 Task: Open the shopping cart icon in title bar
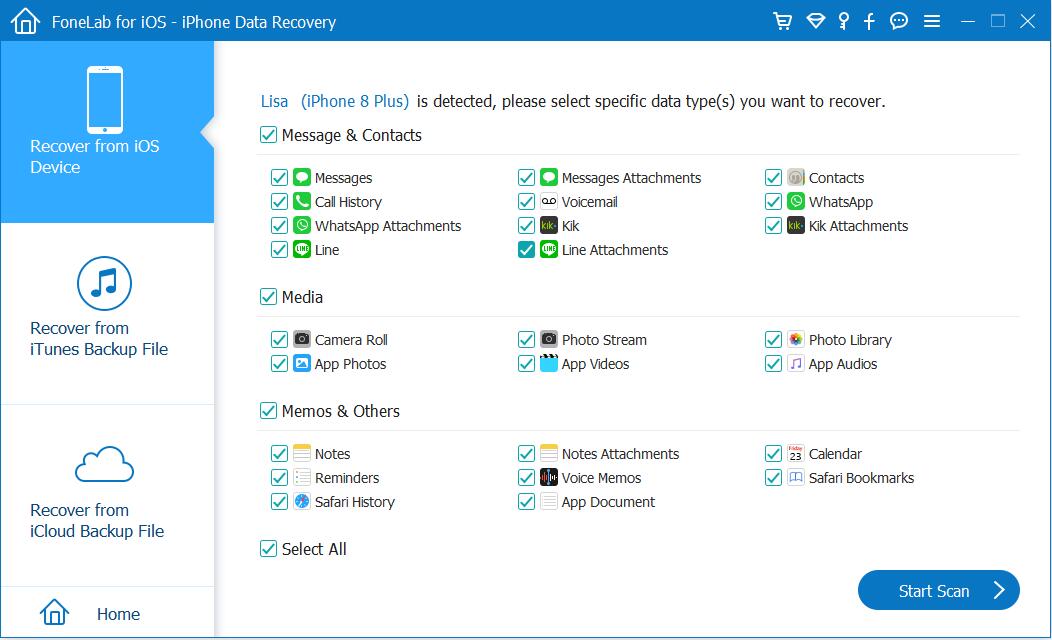(x=782, y=21)
